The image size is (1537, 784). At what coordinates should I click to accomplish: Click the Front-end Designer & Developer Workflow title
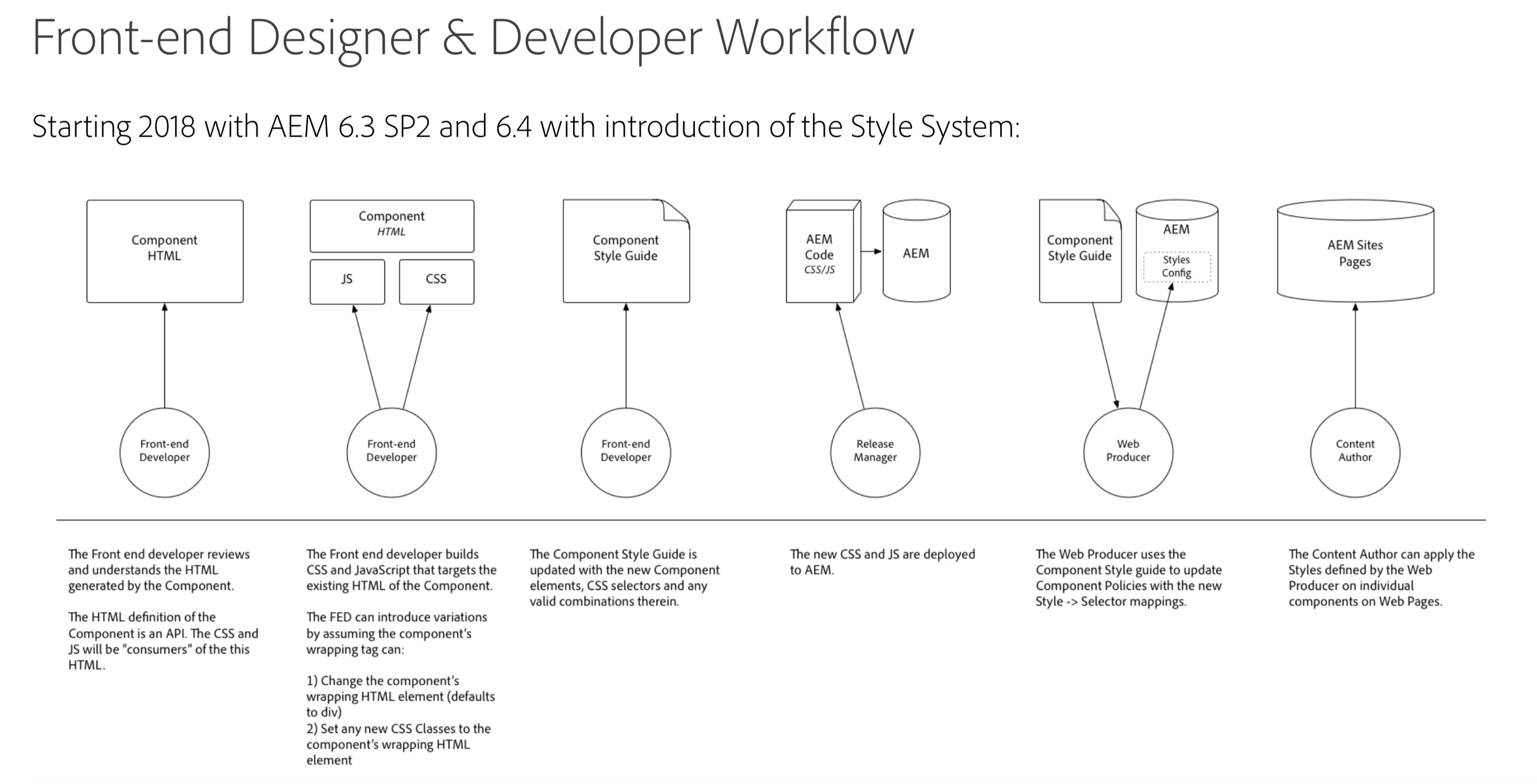tap(472, 37)
